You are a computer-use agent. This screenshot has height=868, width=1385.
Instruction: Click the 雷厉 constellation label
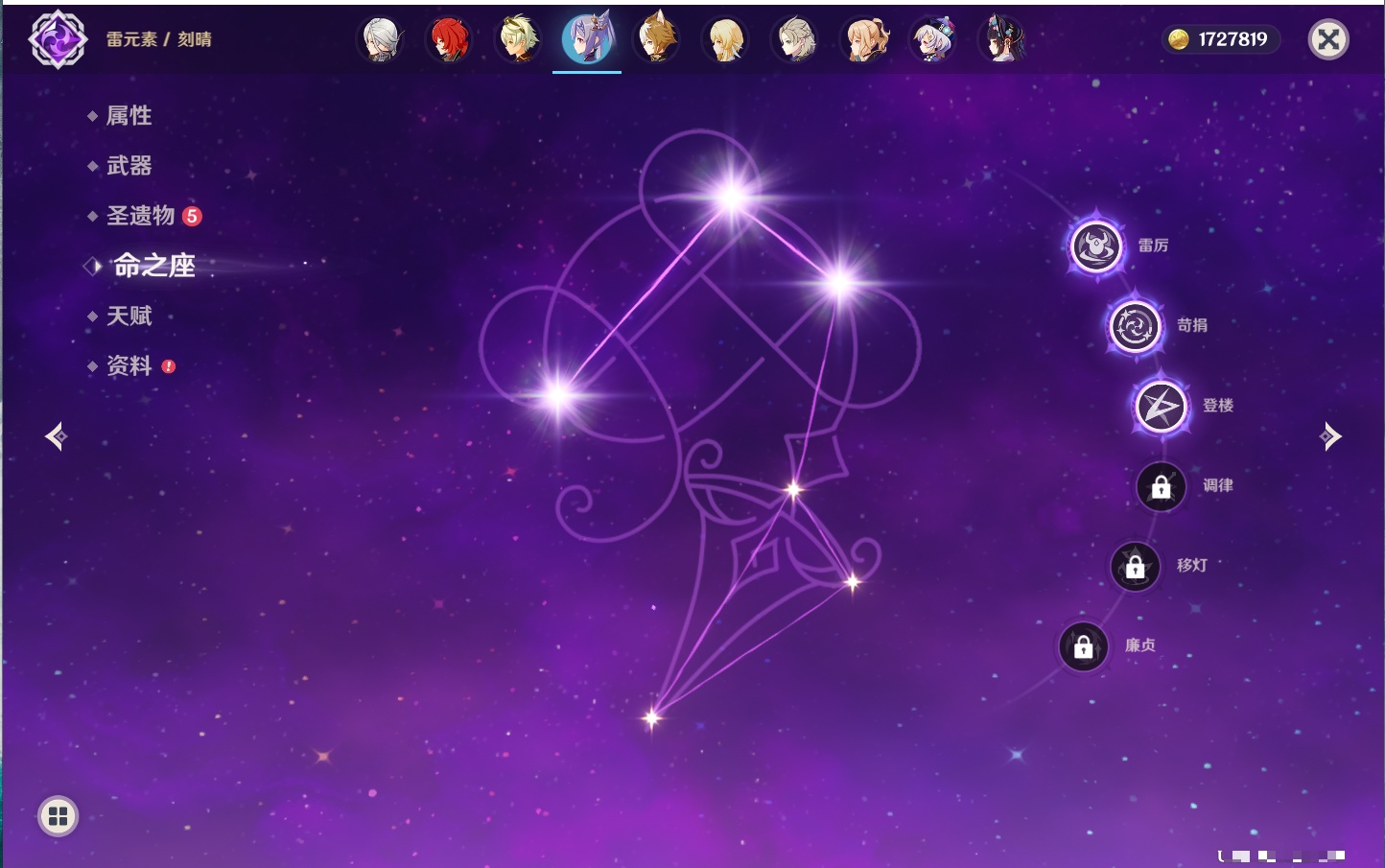1153,246
